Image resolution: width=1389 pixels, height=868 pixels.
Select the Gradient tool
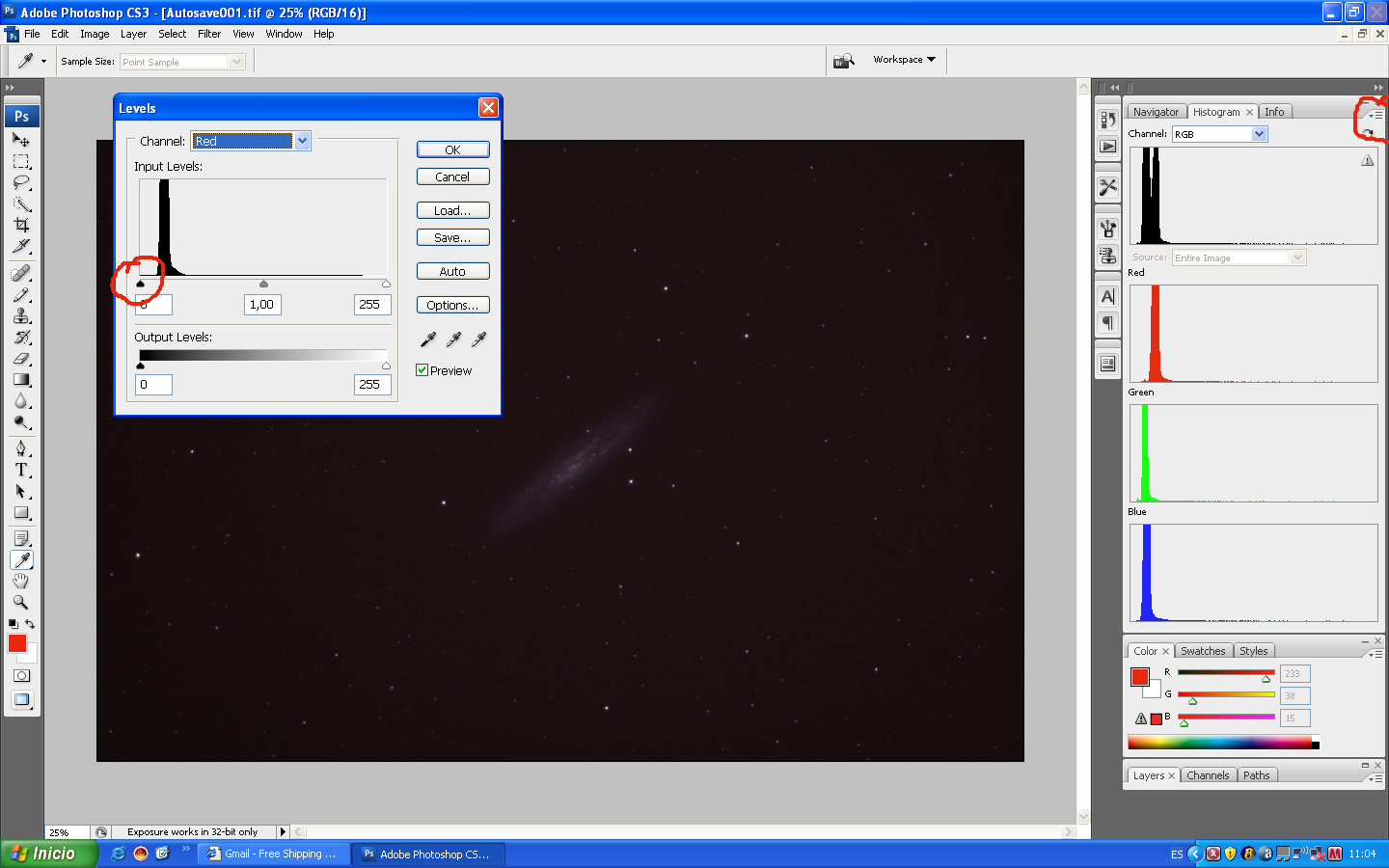click(21, 380)
